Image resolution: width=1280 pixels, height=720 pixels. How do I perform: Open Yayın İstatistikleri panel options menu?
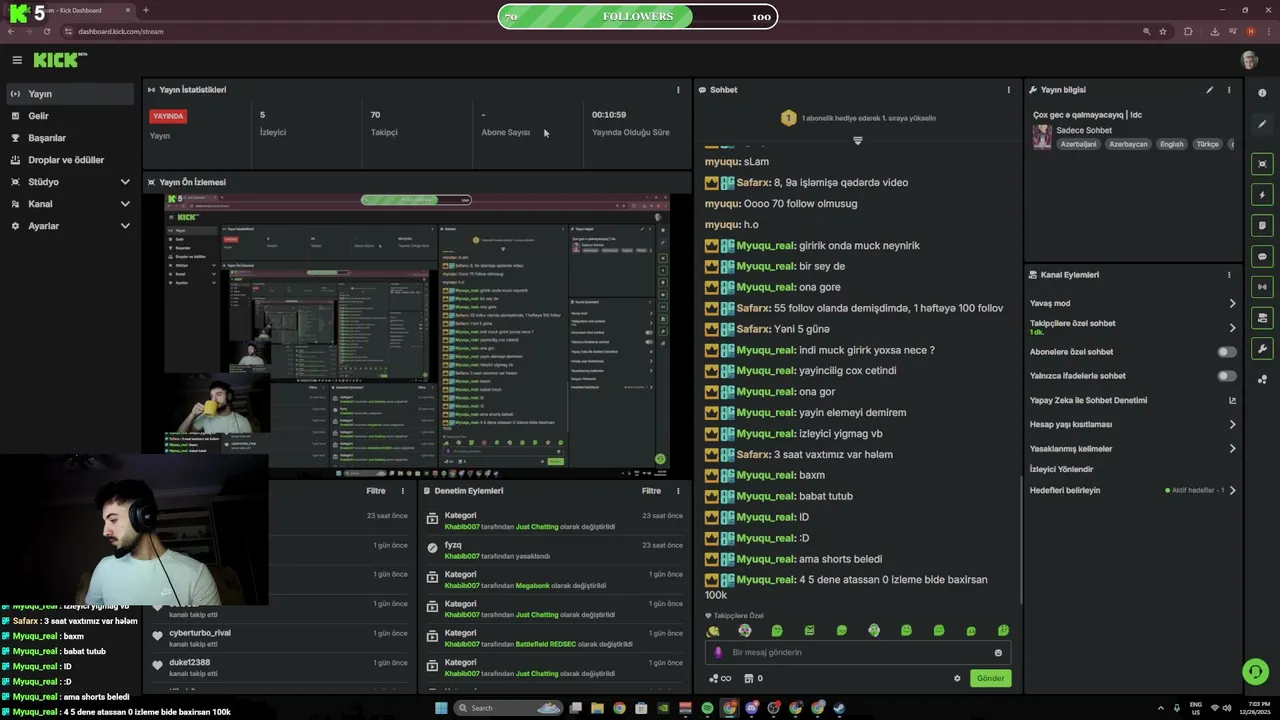pyautogui.click(x=678, y=90)
